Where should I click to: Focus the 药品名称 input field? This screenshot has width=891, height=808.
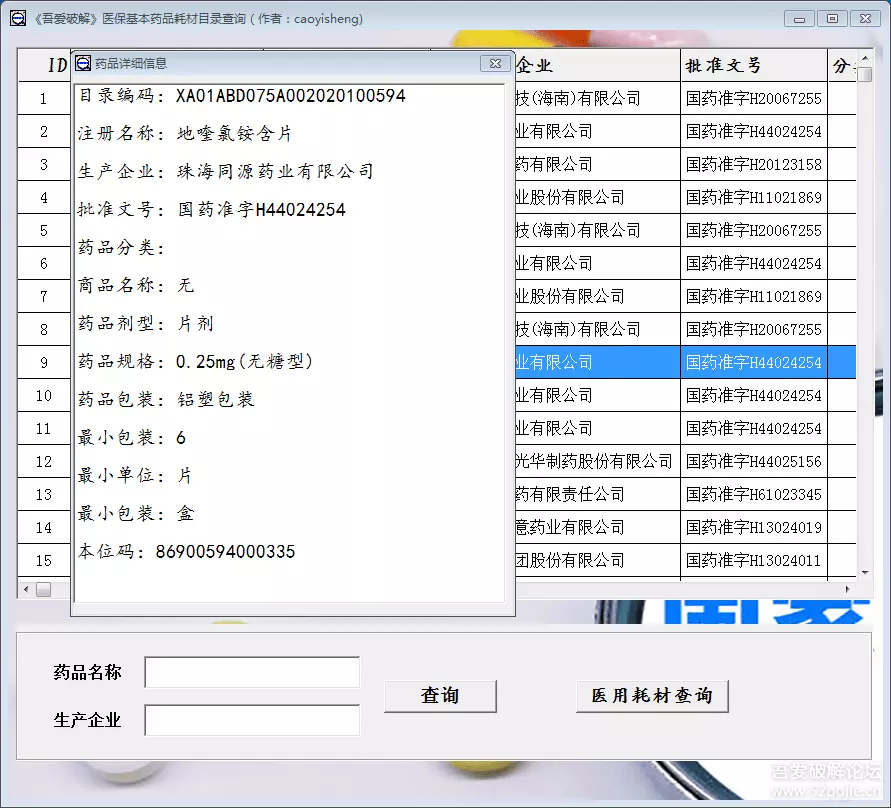click(252, 673)
